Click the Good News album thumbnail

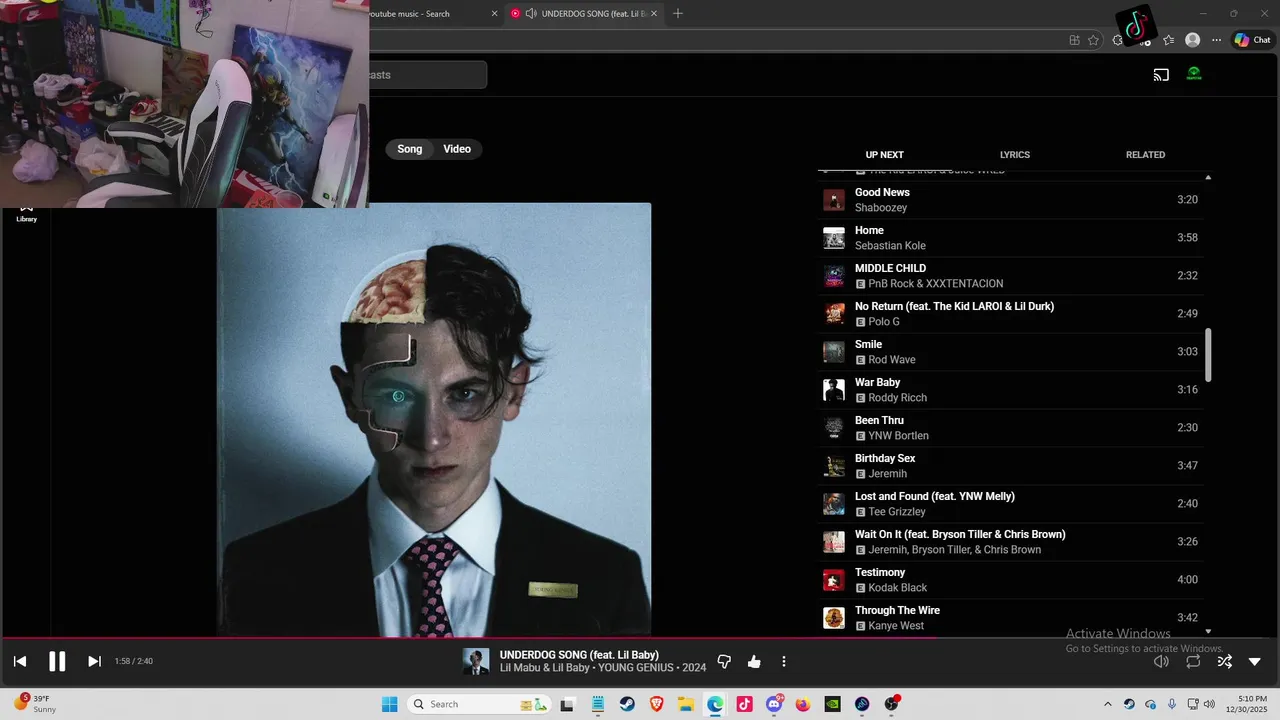[834, 200]
